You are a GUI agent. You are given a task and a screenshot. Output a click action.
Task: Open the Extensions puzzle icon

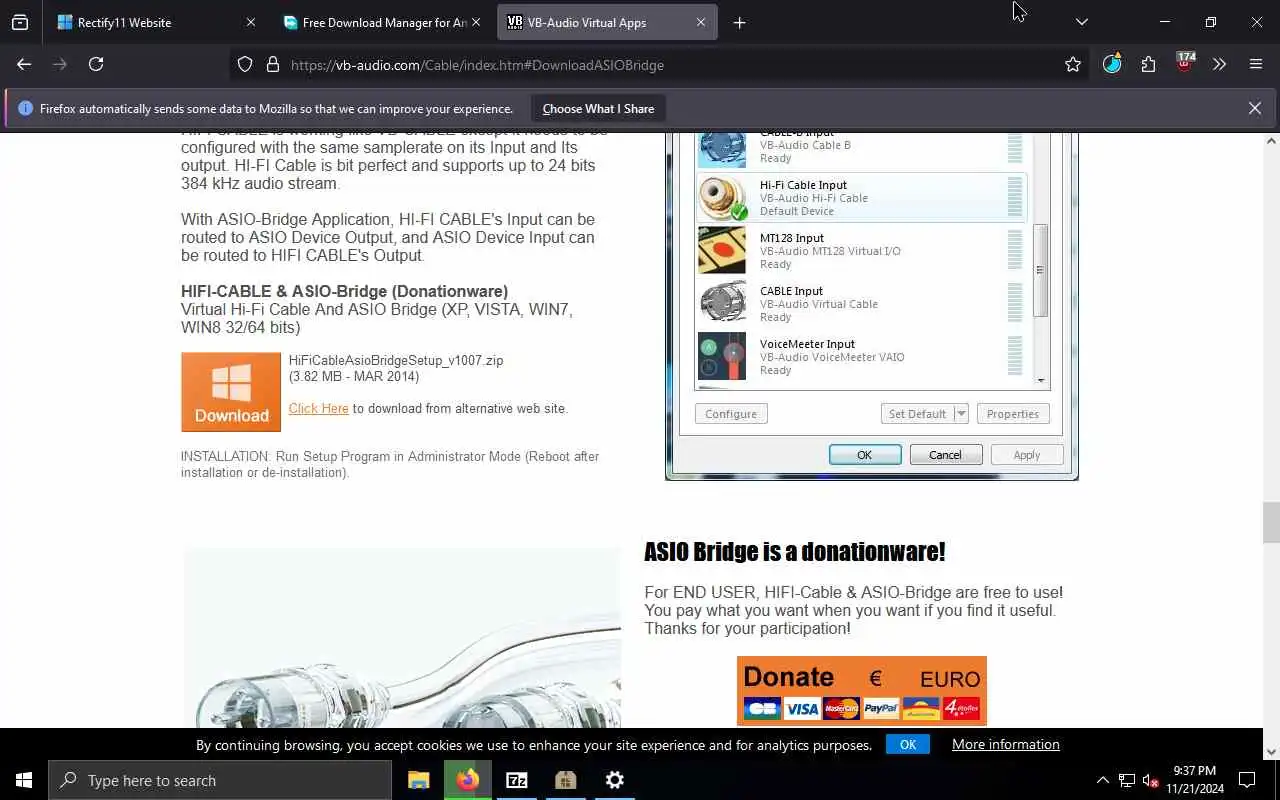1148,64
